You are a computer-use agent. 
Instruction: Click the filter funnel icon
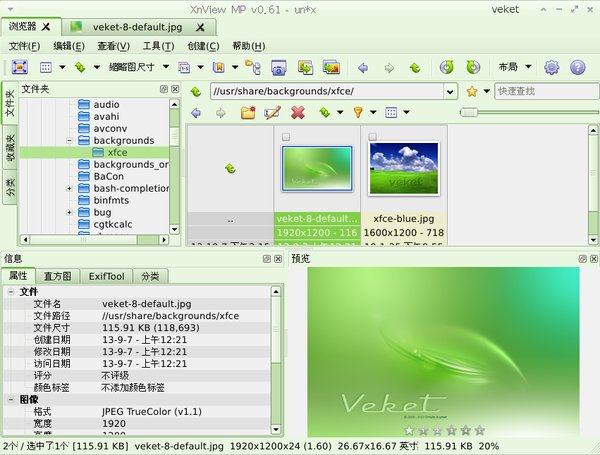[x=358, y=113]
